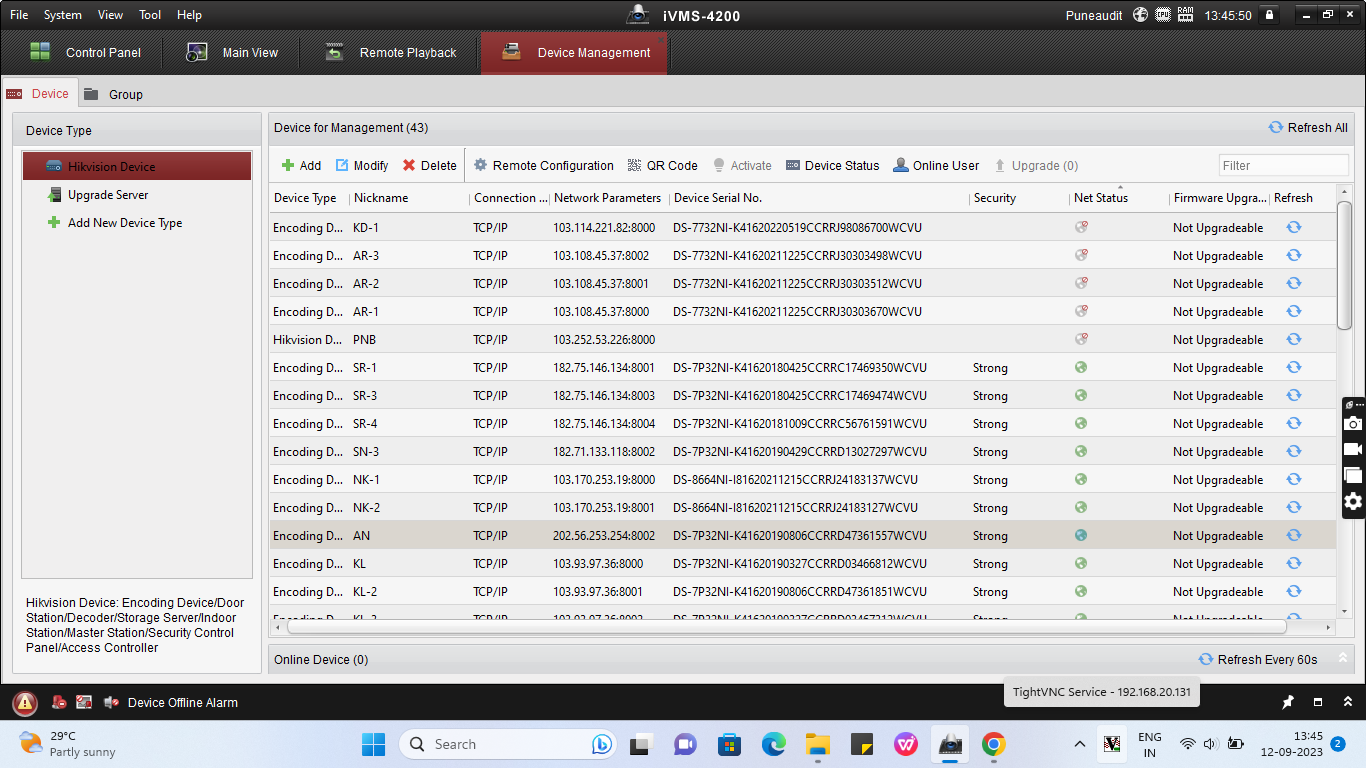The width and height of the screenshot is (1366, 768).
Task: Show hidden system tray icons
Action: pyautogui.click(x=1079, y=744)
